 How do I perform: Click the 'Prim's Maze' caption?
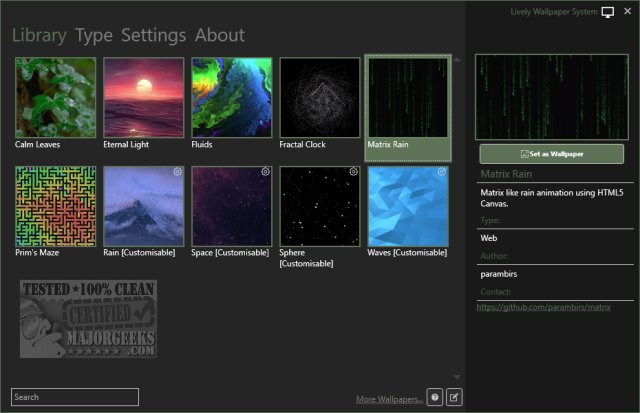[37, 253]
